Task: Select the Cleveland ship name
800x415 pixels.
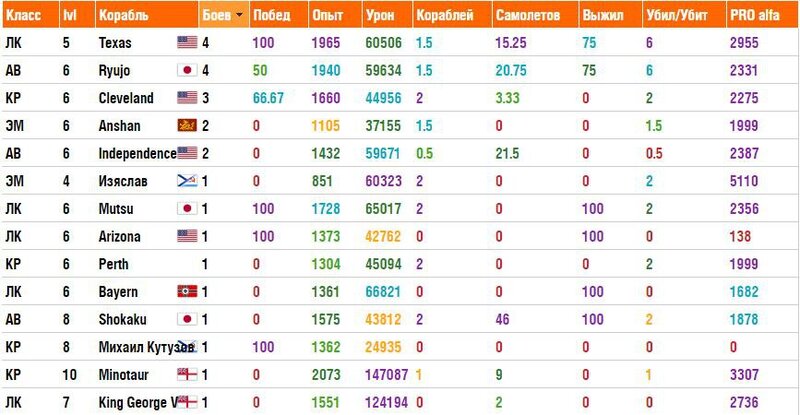Action: (x=126, y=97)
